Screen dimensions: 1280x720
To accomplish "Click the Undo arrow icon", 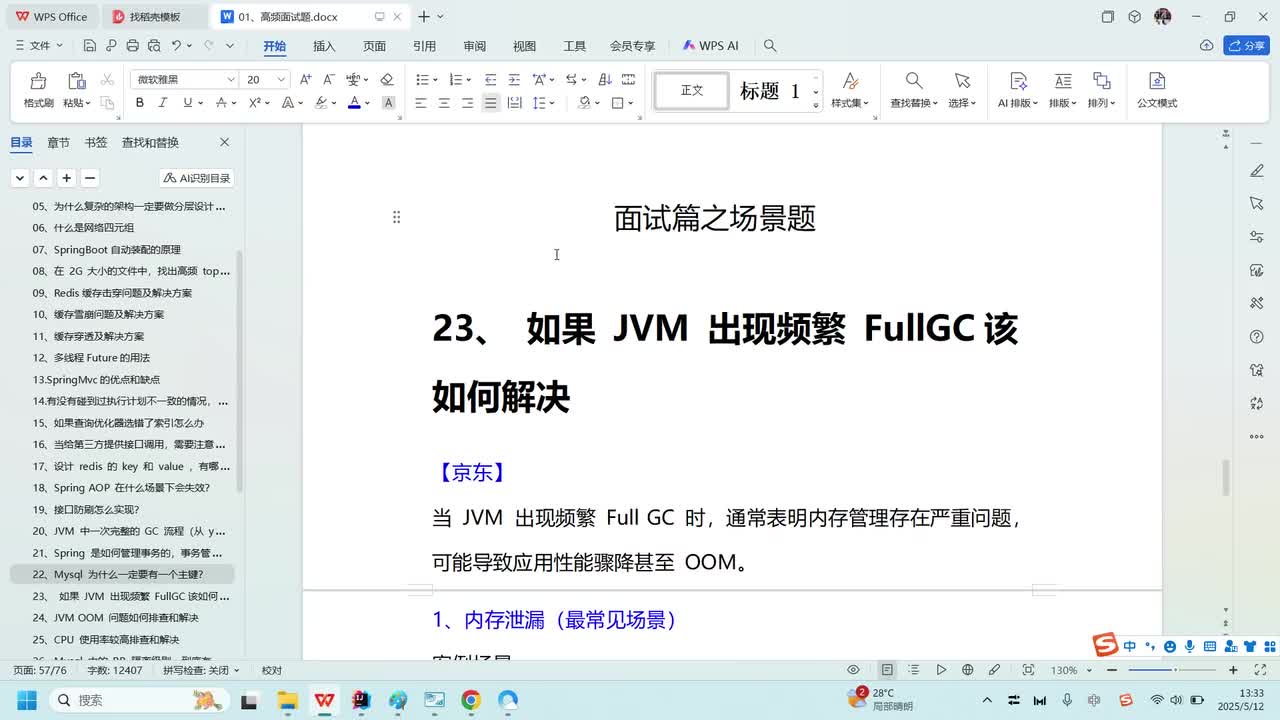I will [x=176, y=46].
